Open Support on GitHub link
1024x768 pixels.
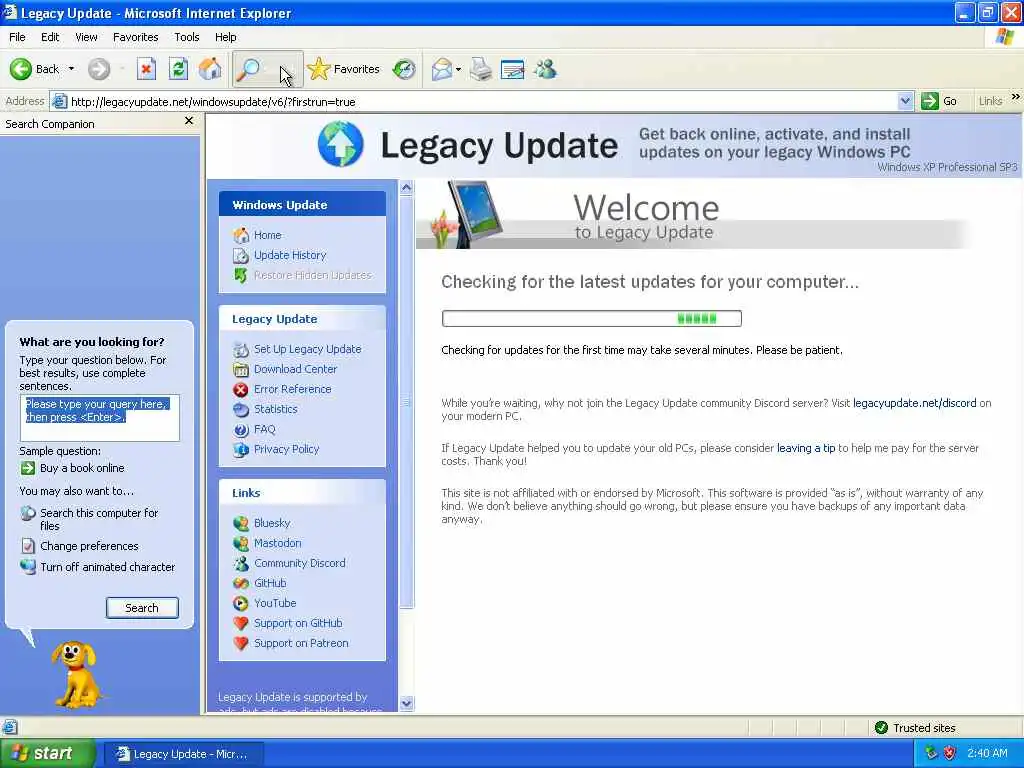(288, 623)
